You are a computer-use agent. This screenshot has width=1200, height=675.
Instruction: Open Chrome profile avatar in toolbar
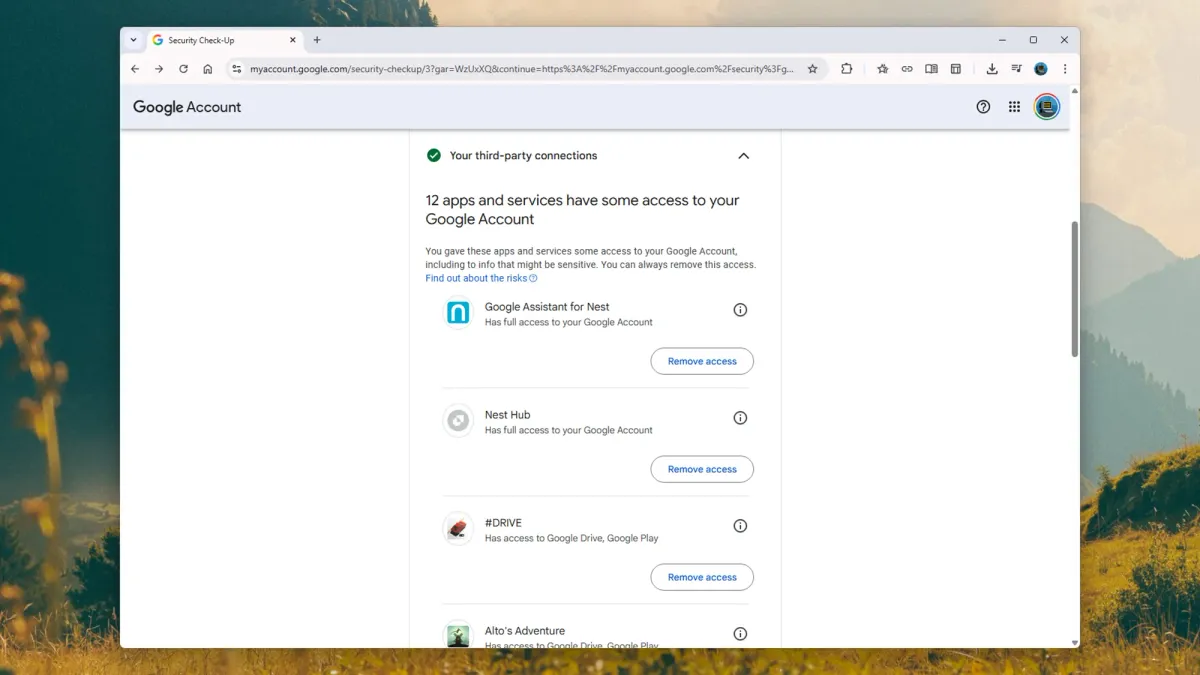coord(1041,69)
